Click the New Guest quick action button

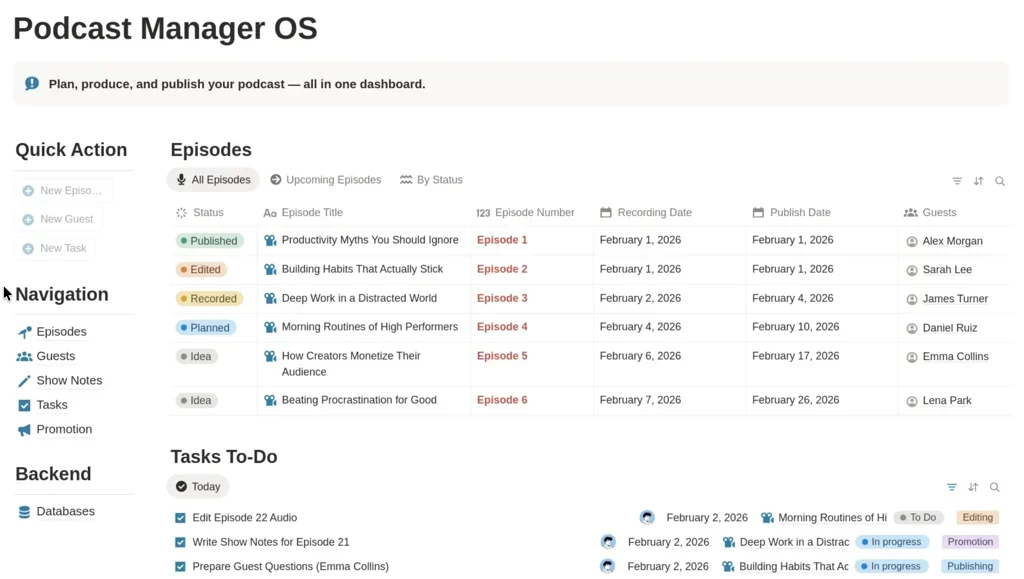pos(59,219)
